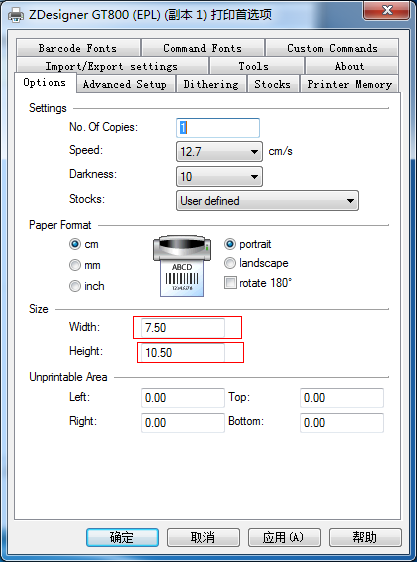Click the Width field showing 7.50
Viewport: 417px width, 562px height.
click(x=183, y=328)
